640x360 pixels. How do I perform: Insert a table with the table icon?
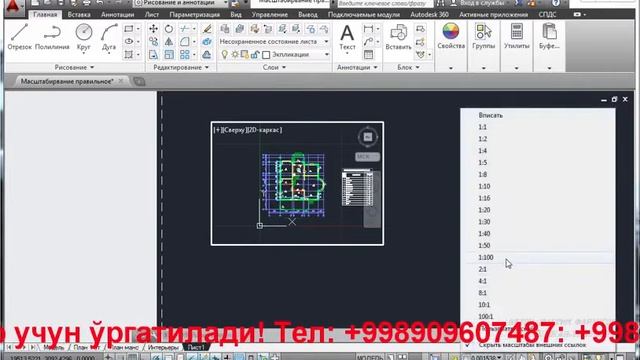tap(368, 54)
